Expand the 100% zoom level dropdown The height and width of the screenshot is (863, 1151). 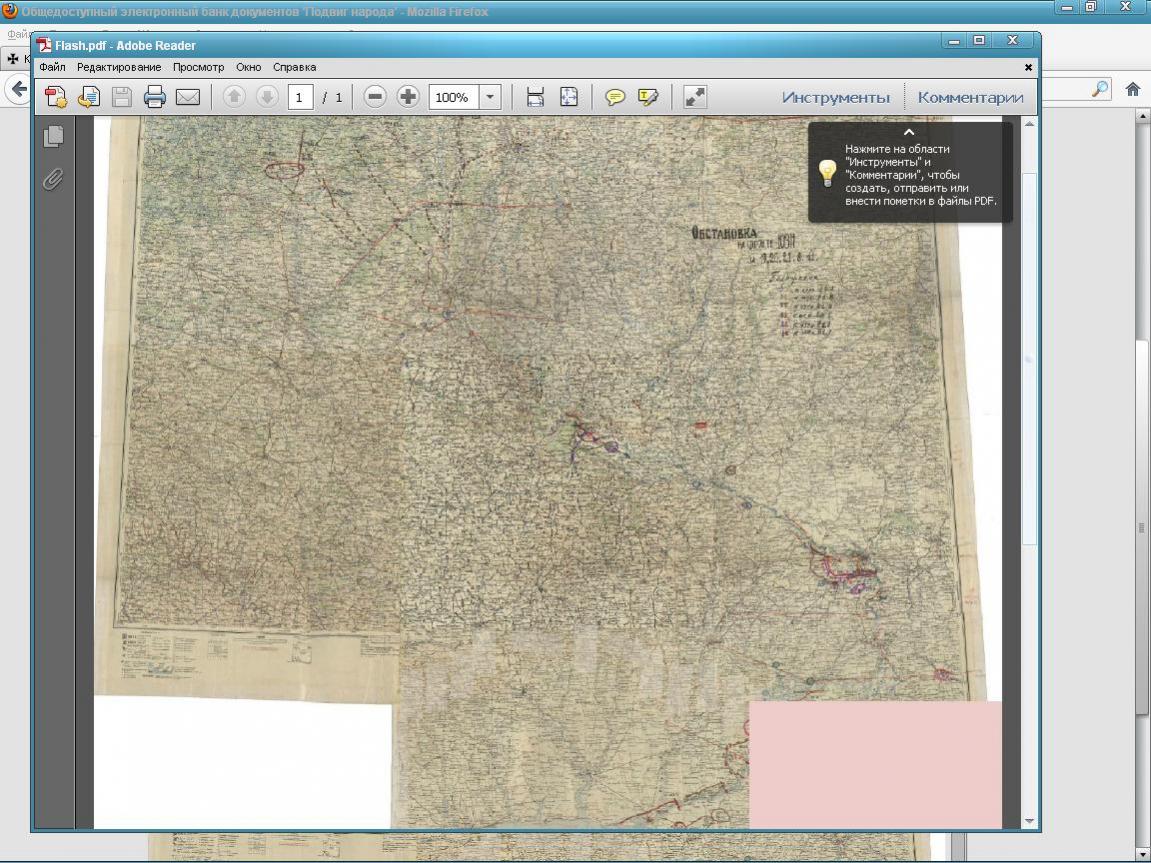(490, 97)
